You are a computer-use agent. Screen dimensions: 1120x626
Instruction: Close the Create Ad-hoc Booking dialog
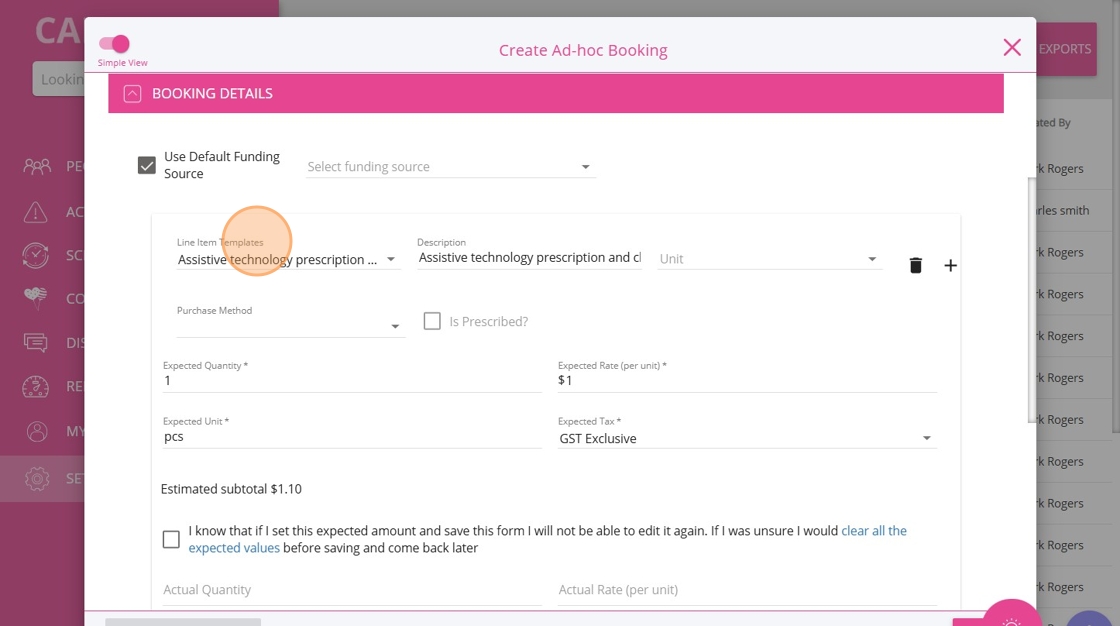click(x=1012, y=47)
